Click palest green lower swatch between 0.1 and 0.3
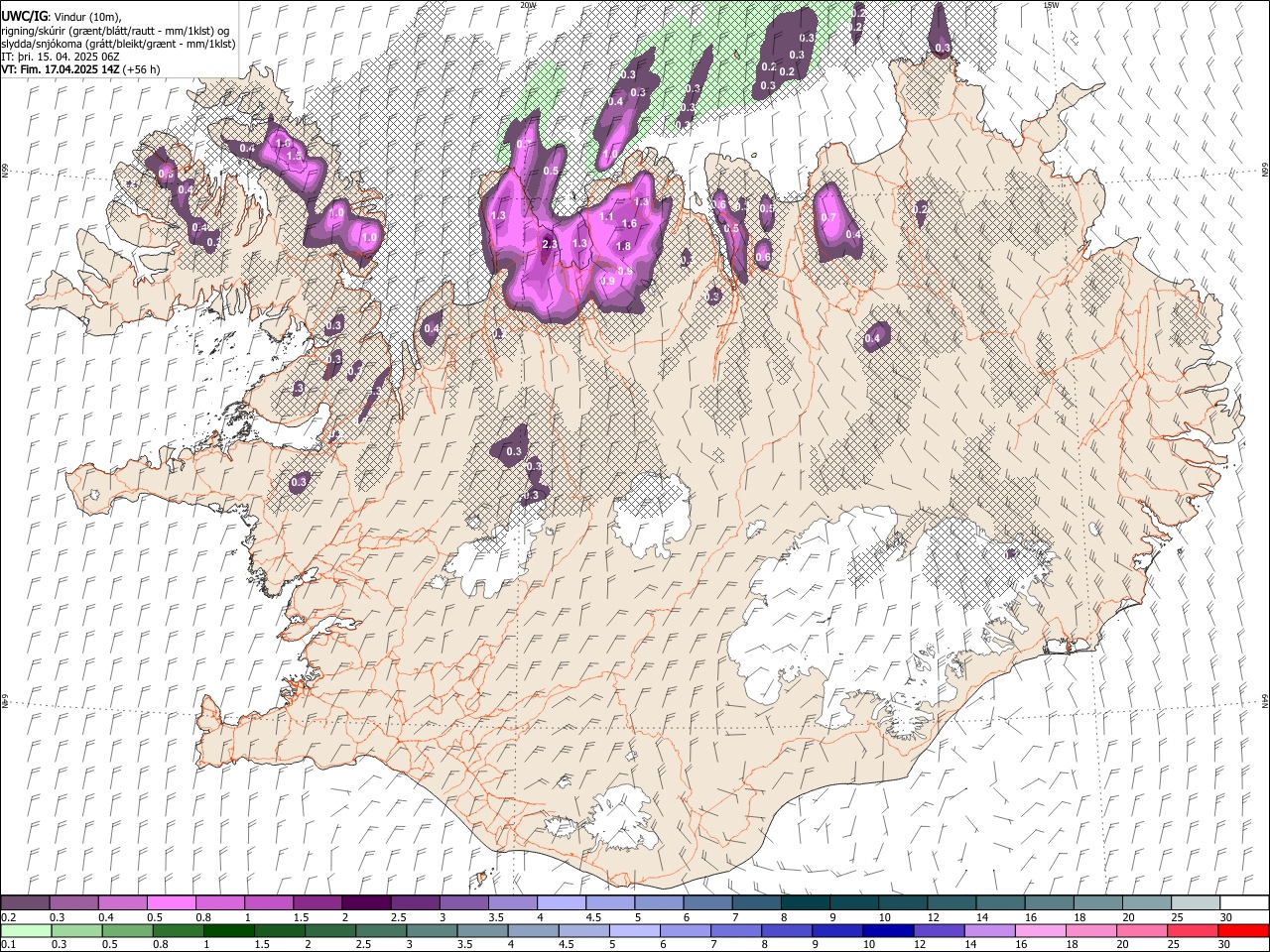The width and height of the screenshot is (1270, 952). tap(26, 930)
